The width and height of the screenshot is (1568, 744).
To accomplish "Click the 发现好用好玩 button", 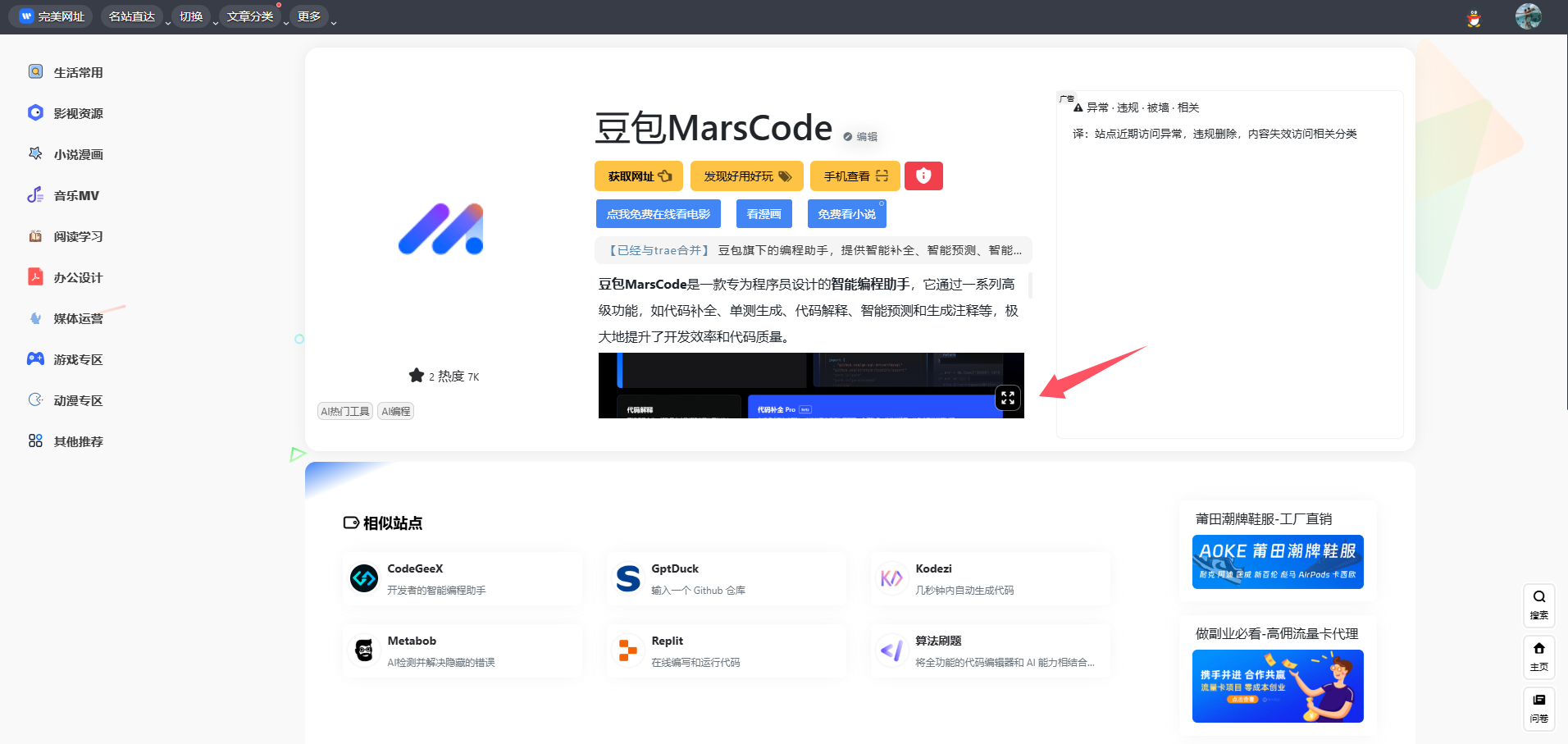I will click(x=747, y=176).
